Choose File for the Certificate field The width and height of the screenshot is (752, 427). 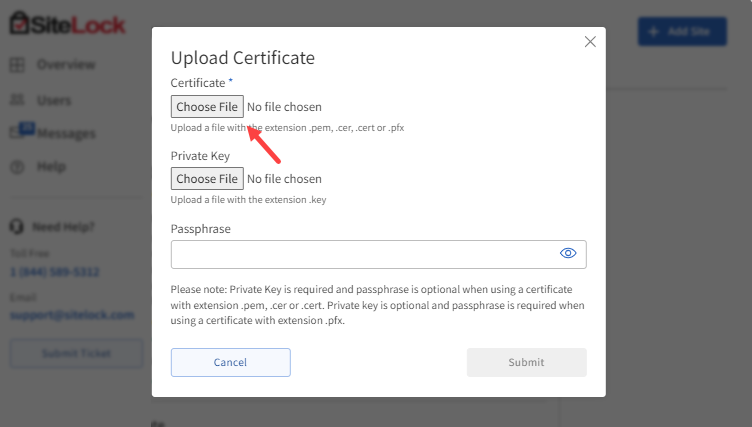pyautogui.click(x=207, y=107)
